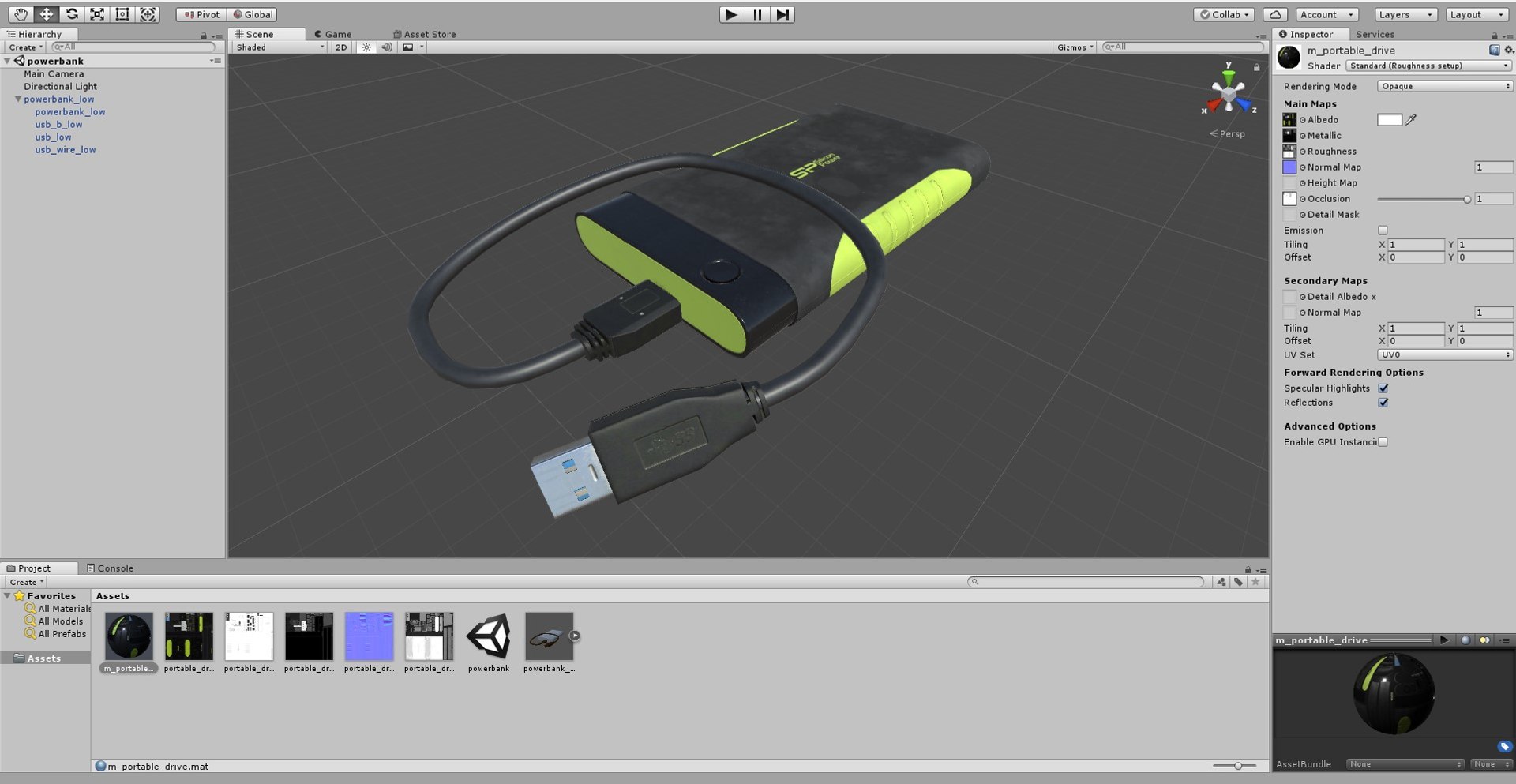Screen dimensions: 1516x784
Task: Switch to the Game tab
Action: coord(332,34)
